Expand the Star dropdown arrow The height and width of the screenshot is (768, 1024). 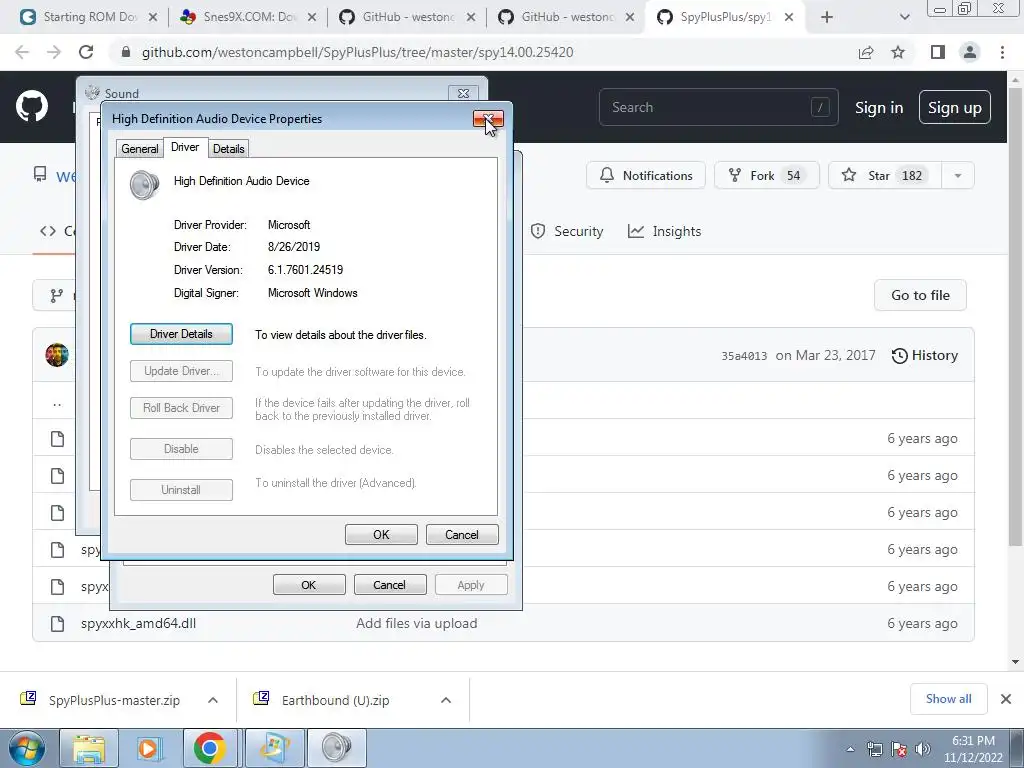[x=957, y=175]
